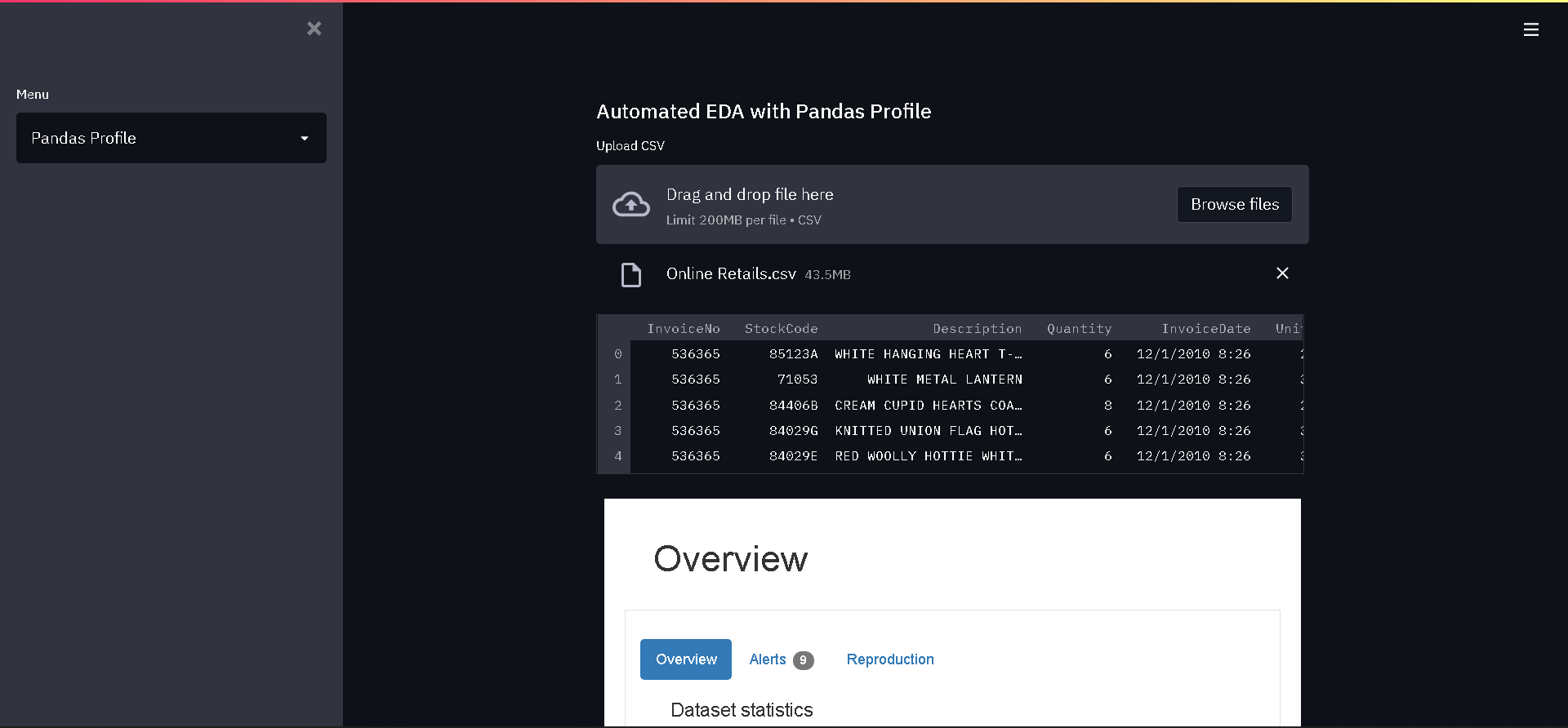Click the Upload CSV label
Screen dimensions: 1568x728
pos(630,146)
